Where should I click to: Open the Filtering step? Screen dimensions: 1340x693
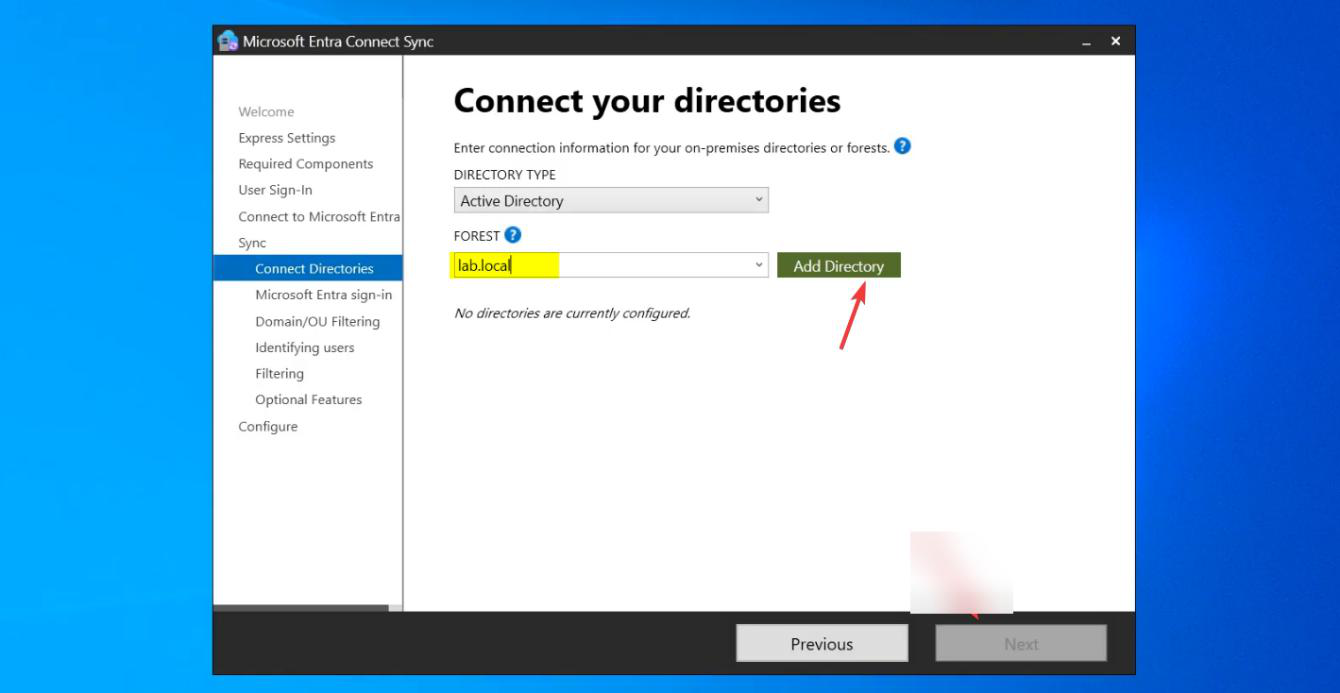pyautogui.click(x=280, y=374)
